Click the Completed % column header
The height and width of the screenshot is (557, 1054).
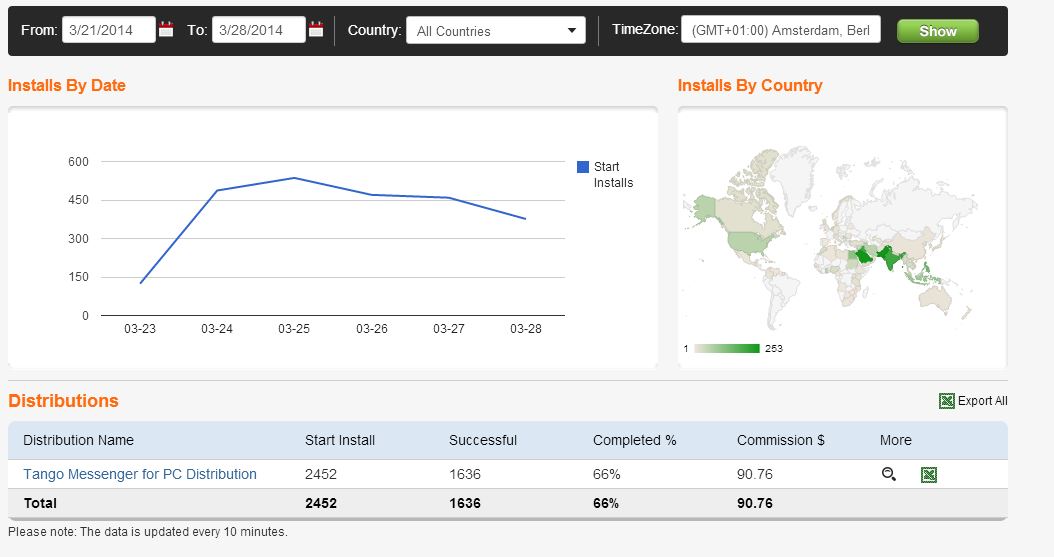pyautogui.click(x=635, y=440)
